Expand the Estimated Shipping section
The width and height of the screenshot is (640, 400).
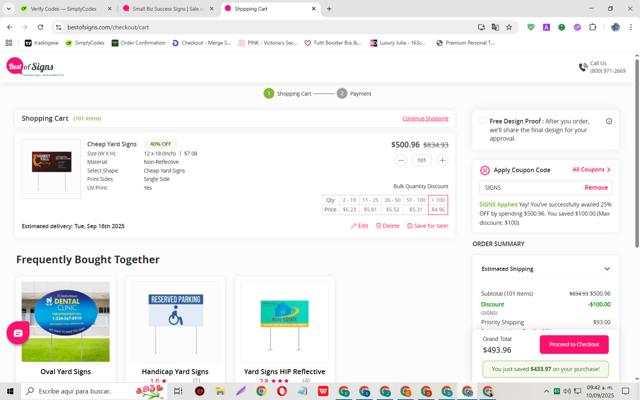545,269
